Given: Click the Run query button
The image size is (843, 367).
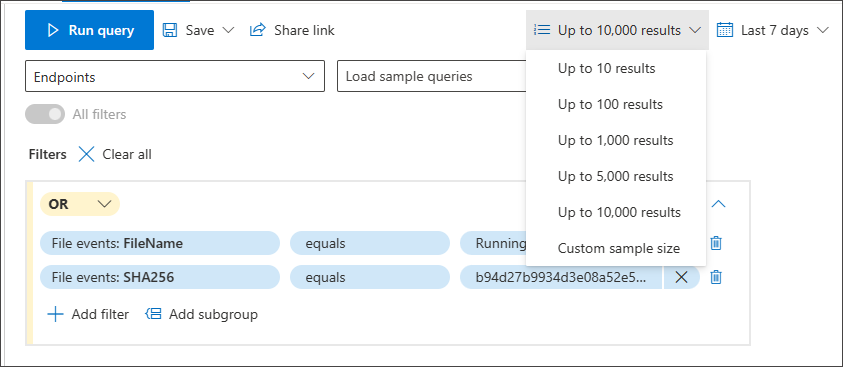Looking at the screenshot, I should coord(89,30).
